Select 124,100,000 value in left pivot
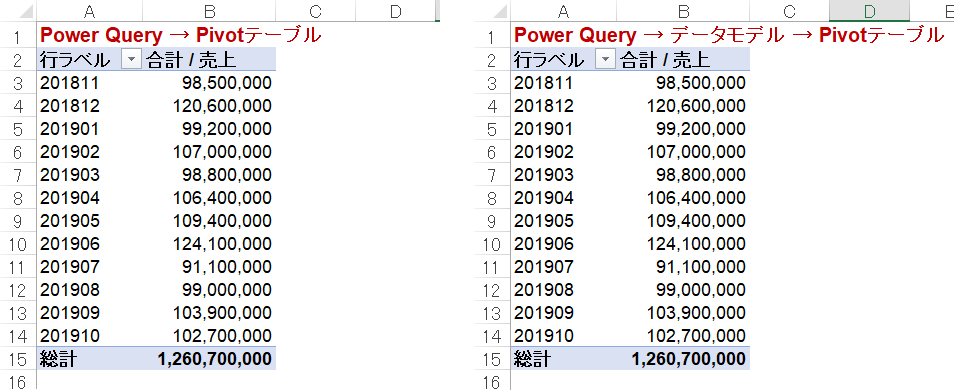The height and width of the screenshot is (390, 954). point(221,244)
